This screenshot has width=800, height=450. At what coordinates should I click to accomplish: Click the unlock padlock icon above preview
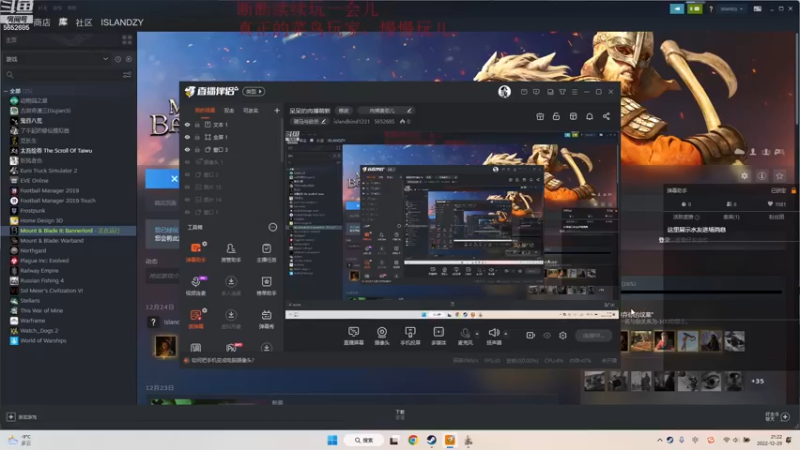(556, 116)
